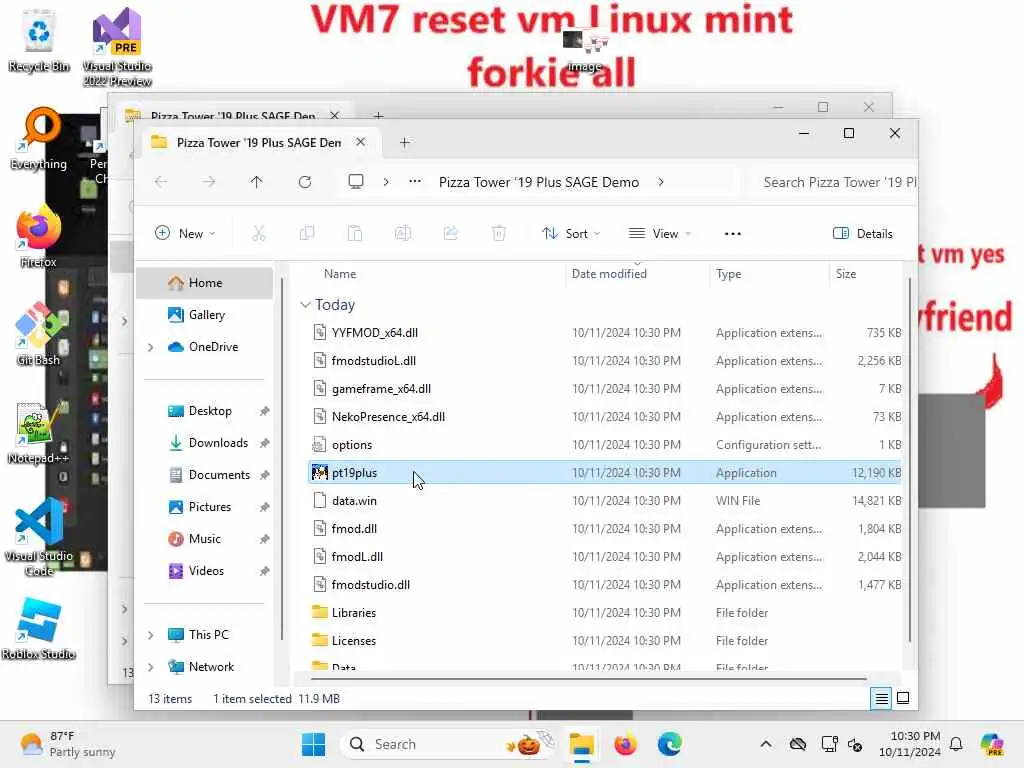Add a new Explorer tab

[x=404, y=142]
